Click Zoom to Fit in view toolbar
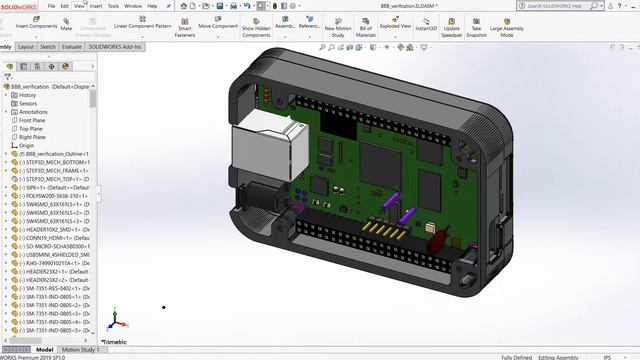The height and width of the screenshot is (360, 640). tap(322, 47)
